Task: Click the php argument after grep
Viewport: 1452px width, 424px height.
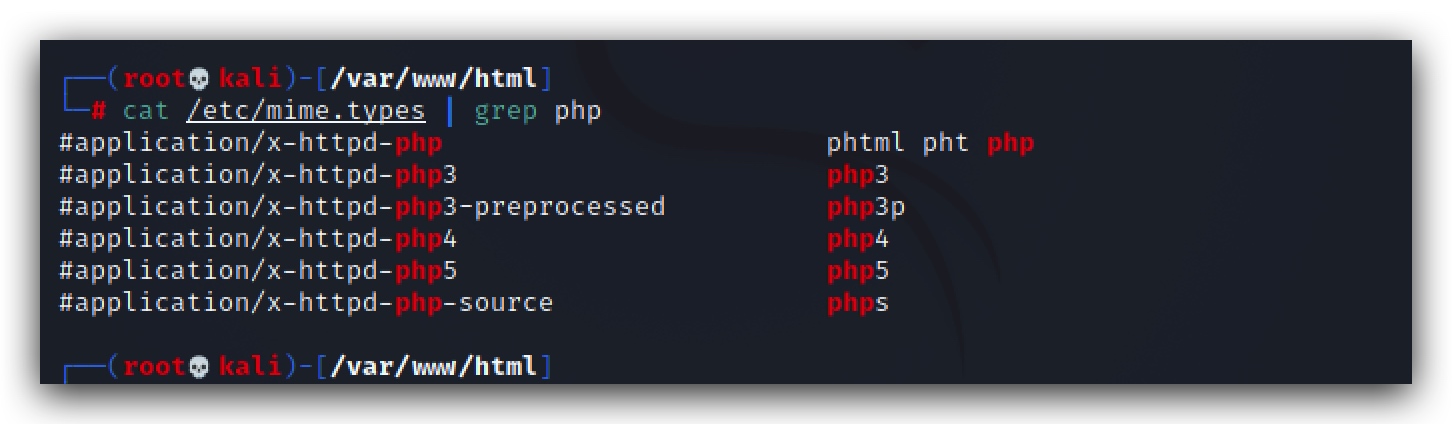Action: [x=578, y=112]
